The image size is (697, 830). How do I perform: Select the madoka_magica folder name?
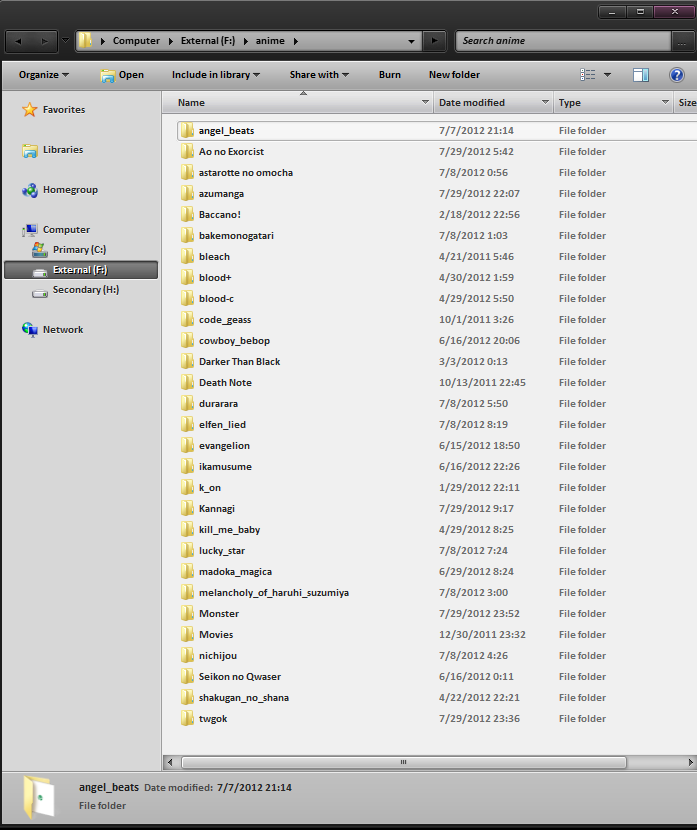235,572
